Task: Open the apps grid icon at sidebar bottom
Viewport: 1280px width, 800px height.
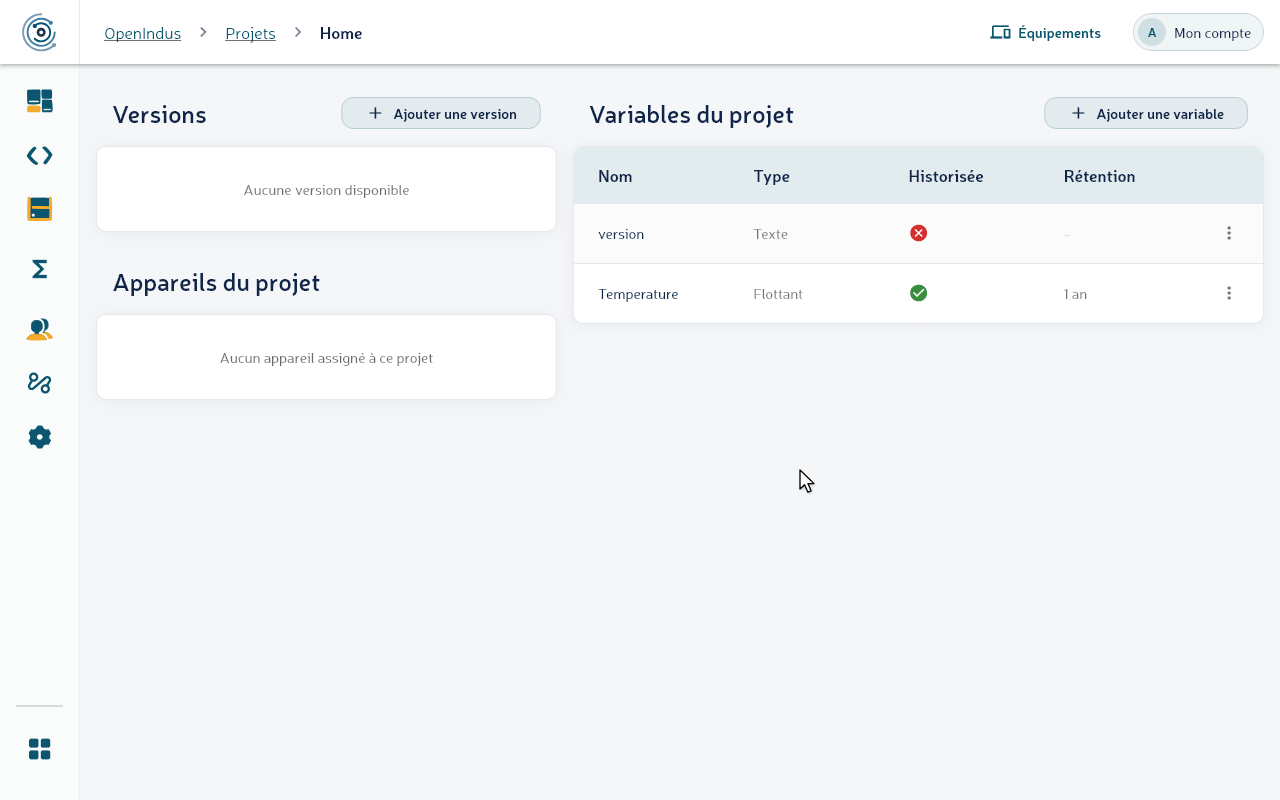Action: [39, 749]
